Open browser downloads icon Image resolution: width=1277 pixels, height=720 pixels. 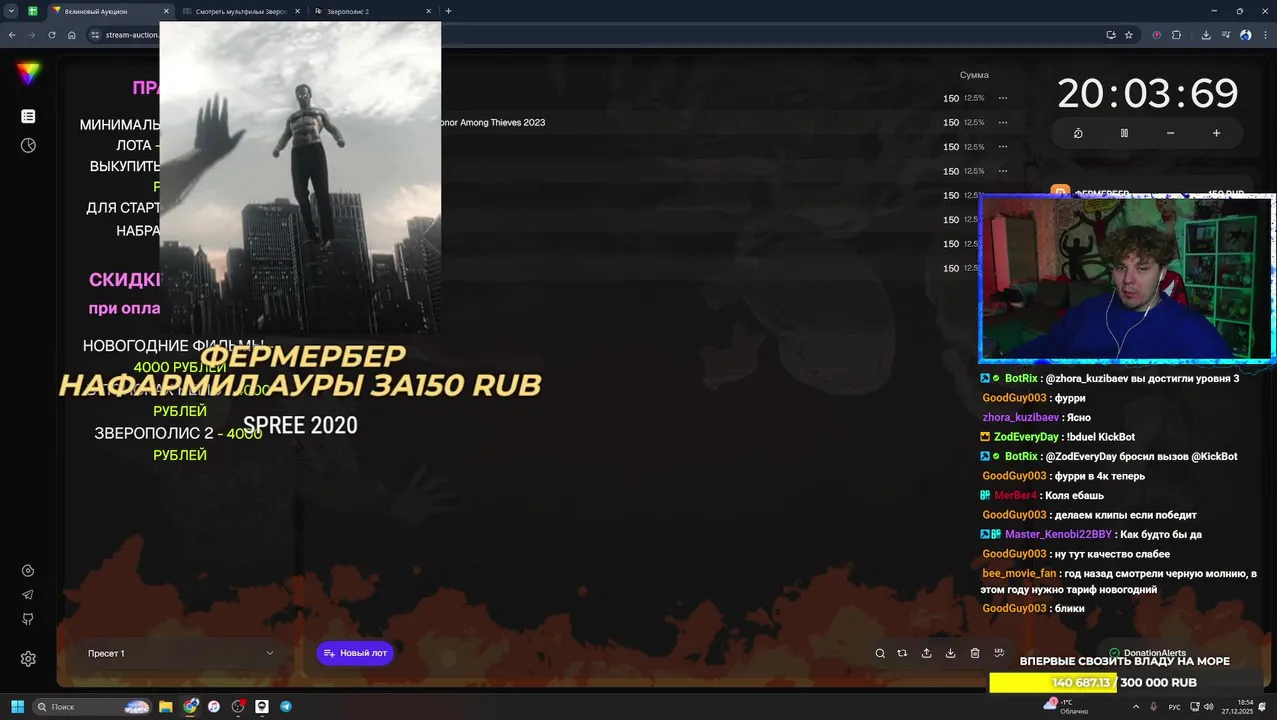tap(1206, 35)
